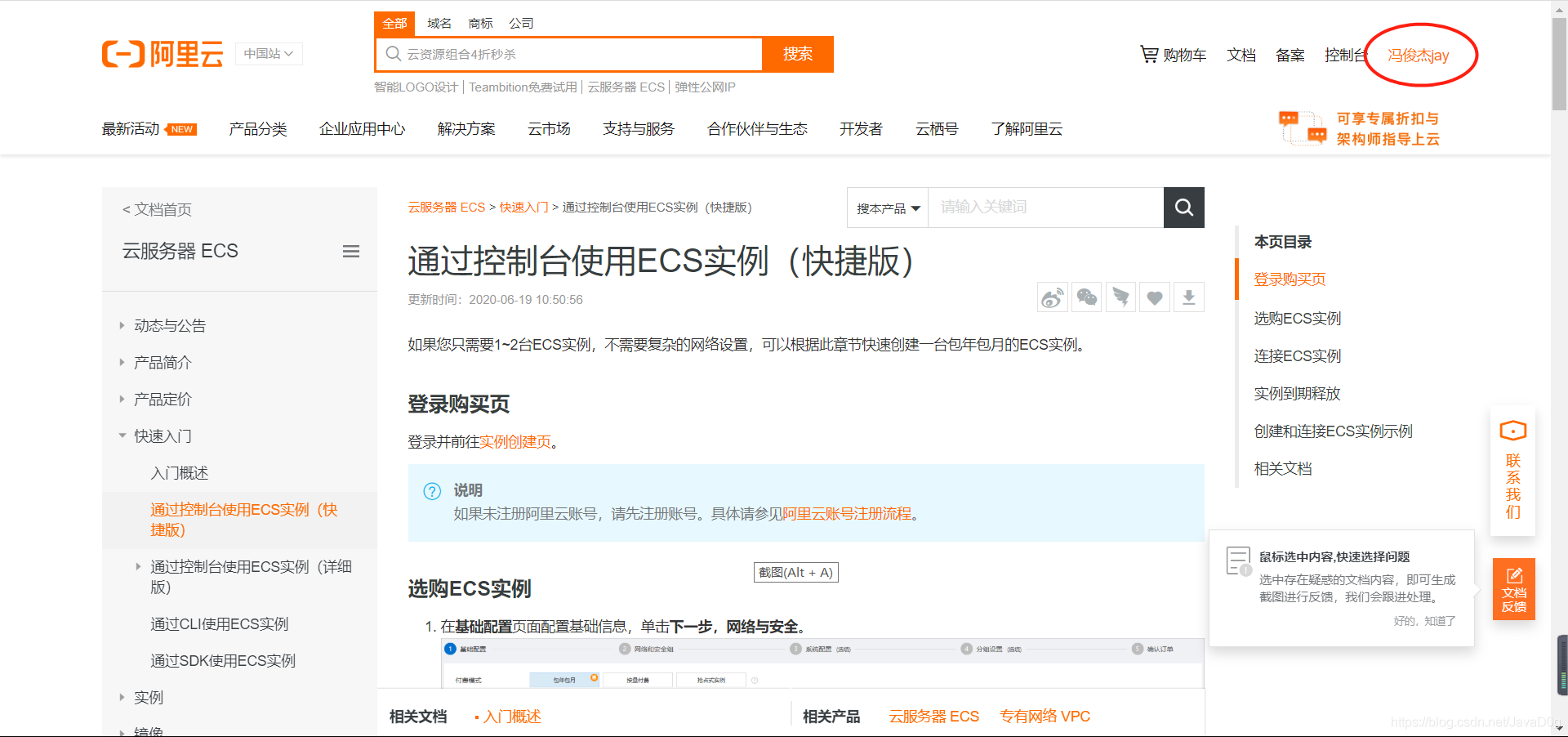Open 解决方案 menu
The height and width of the screenshot is (737, 1568).
coord(466,129)
